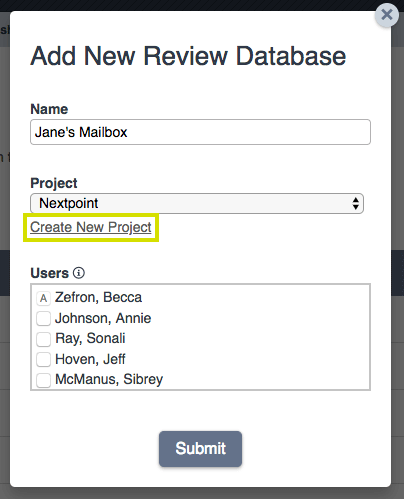Image resolution: width=404 pixels, height=499 pixels.
Task: Click the Hoven, Jeff name text
Action: pos(90,359)
